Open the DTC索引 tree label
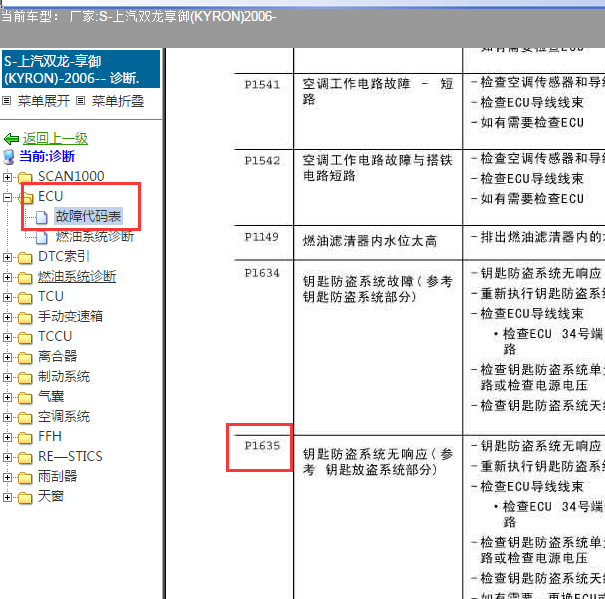This screenshot has height=599, width=605. click(64, 256)
